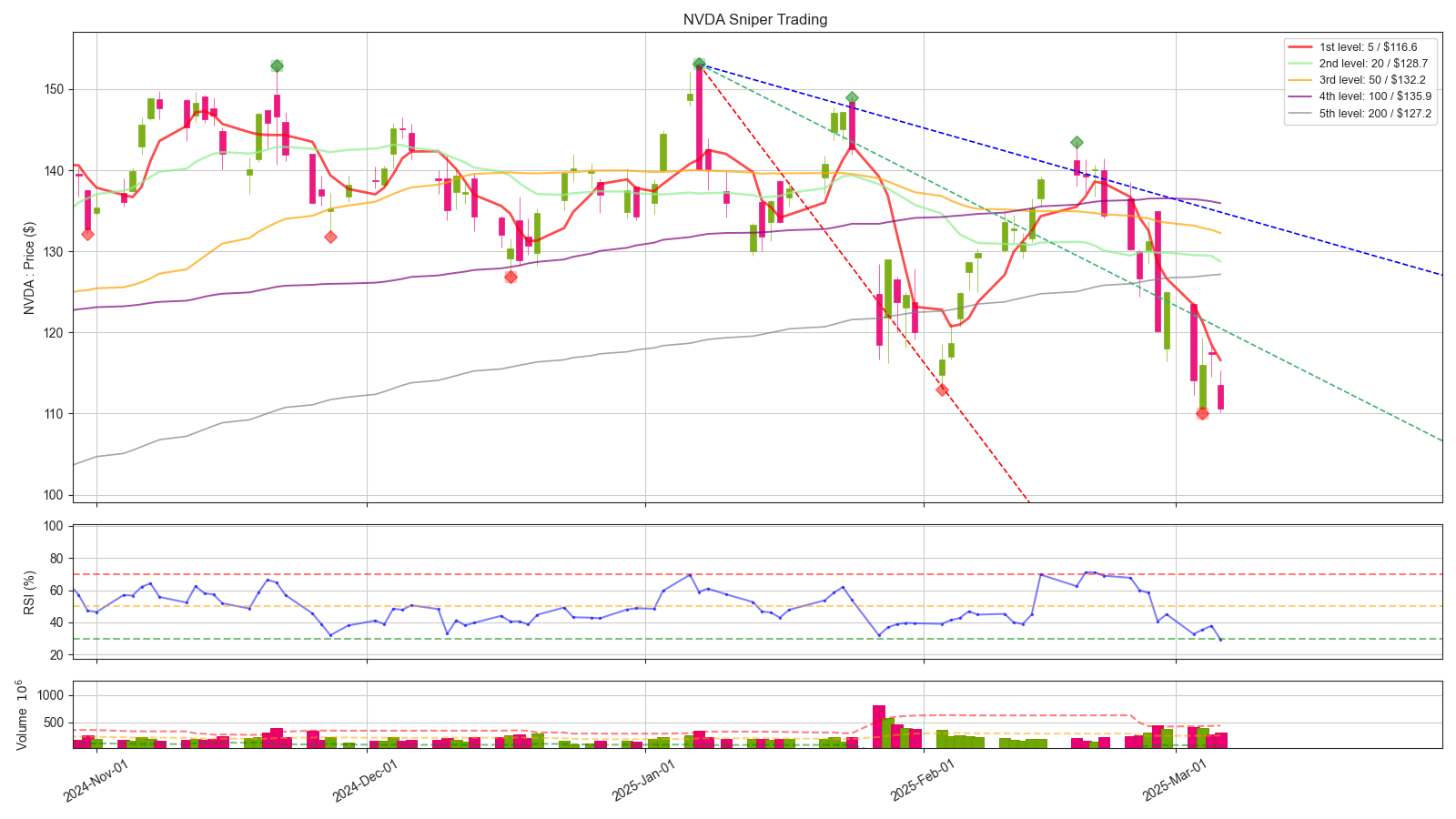Click the purple line sample beside 4th level

(x=1300, y=96)
